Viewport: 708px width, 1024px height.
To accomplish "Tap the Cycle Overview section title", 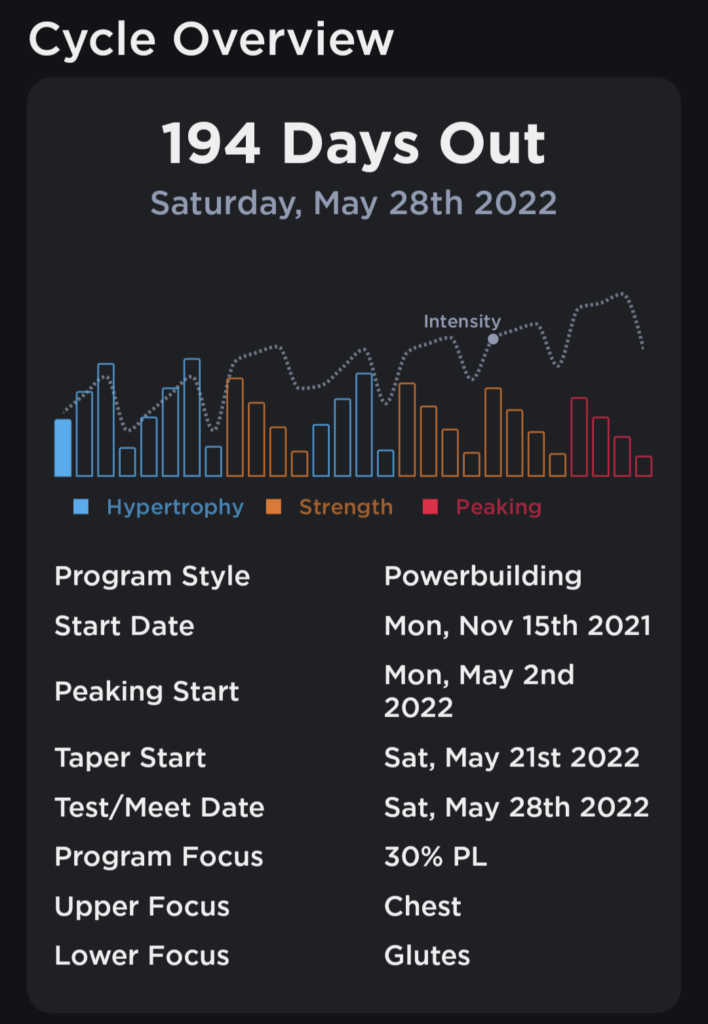I will (x=211, y=39).
